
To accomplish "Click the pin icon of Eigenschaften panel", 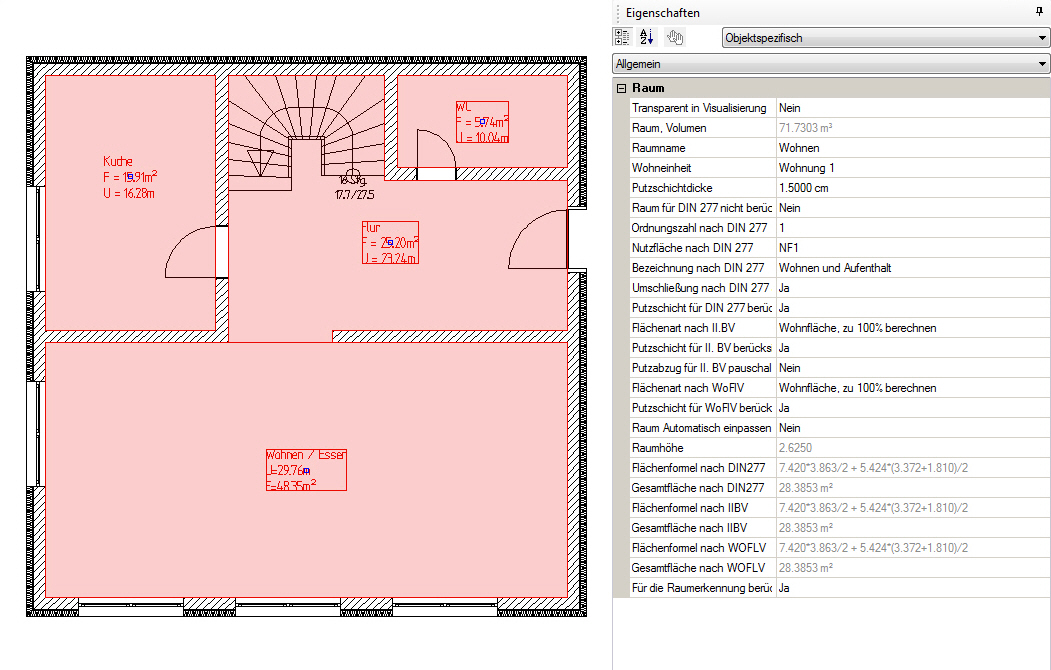I will (x=1040, y=11).
